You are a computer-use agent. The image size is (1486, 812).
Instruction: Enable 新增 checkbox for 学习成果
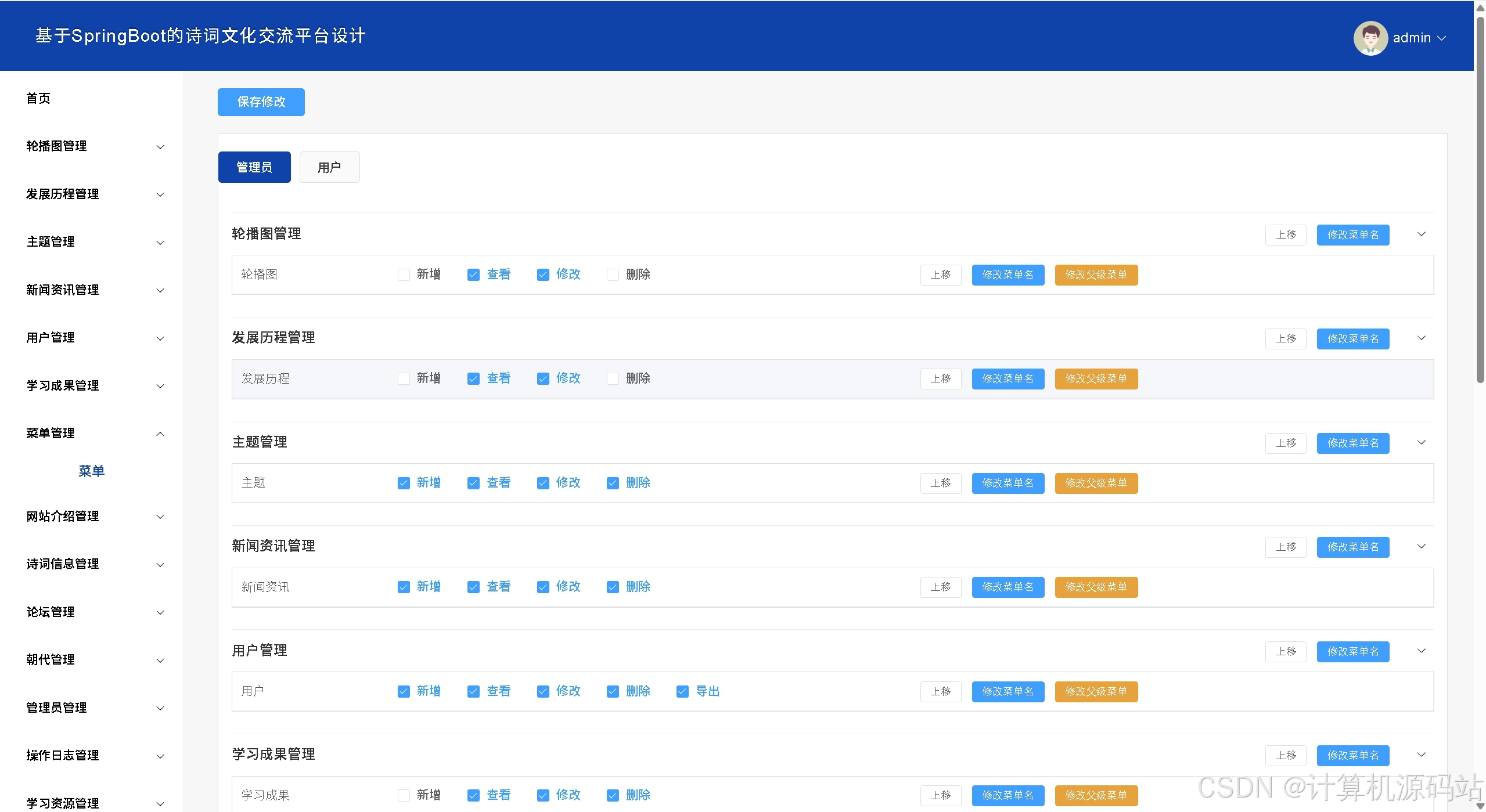coord(404,795)
